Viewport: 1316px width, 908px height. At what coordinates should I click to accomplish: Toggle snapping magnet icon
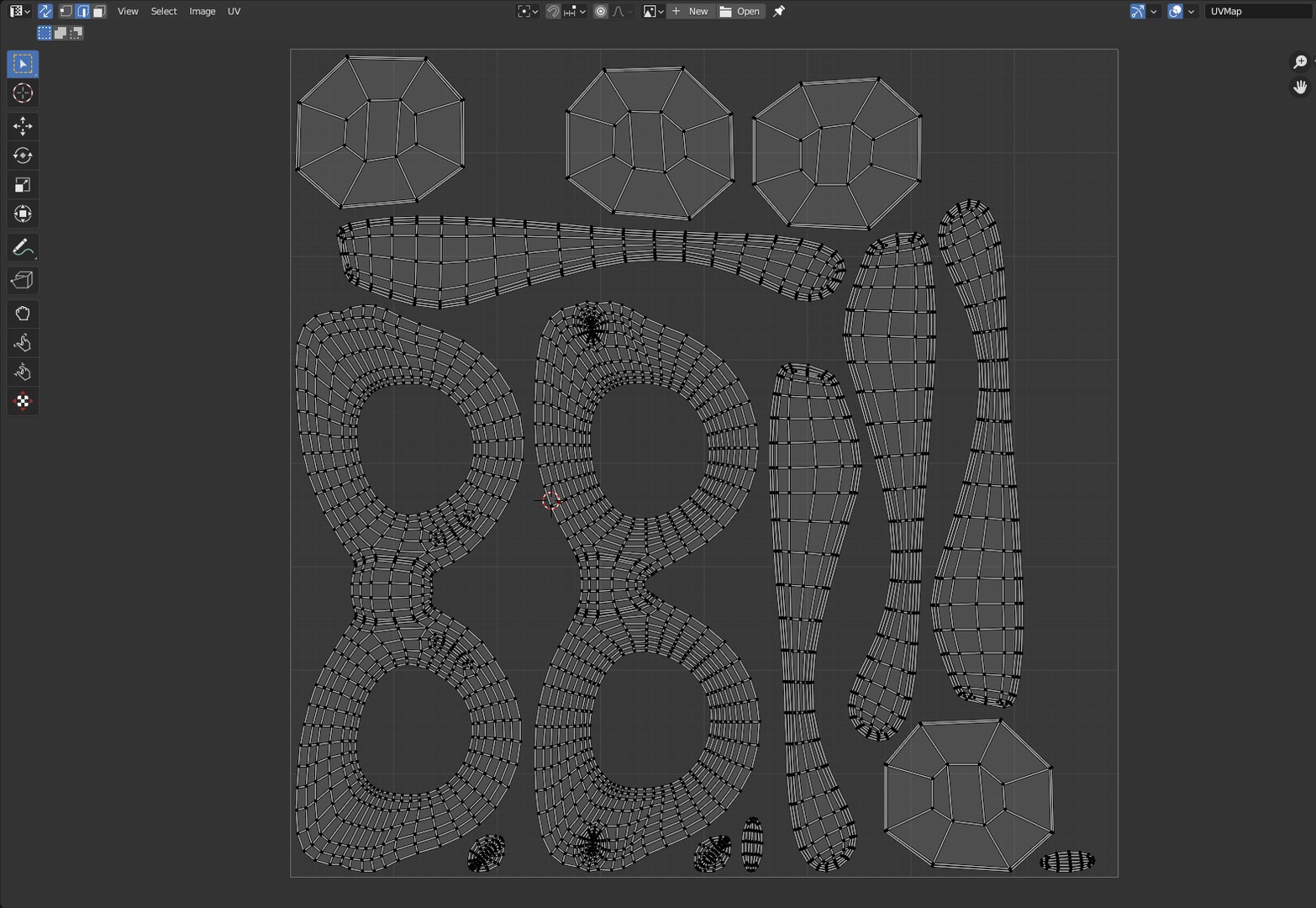553,11
